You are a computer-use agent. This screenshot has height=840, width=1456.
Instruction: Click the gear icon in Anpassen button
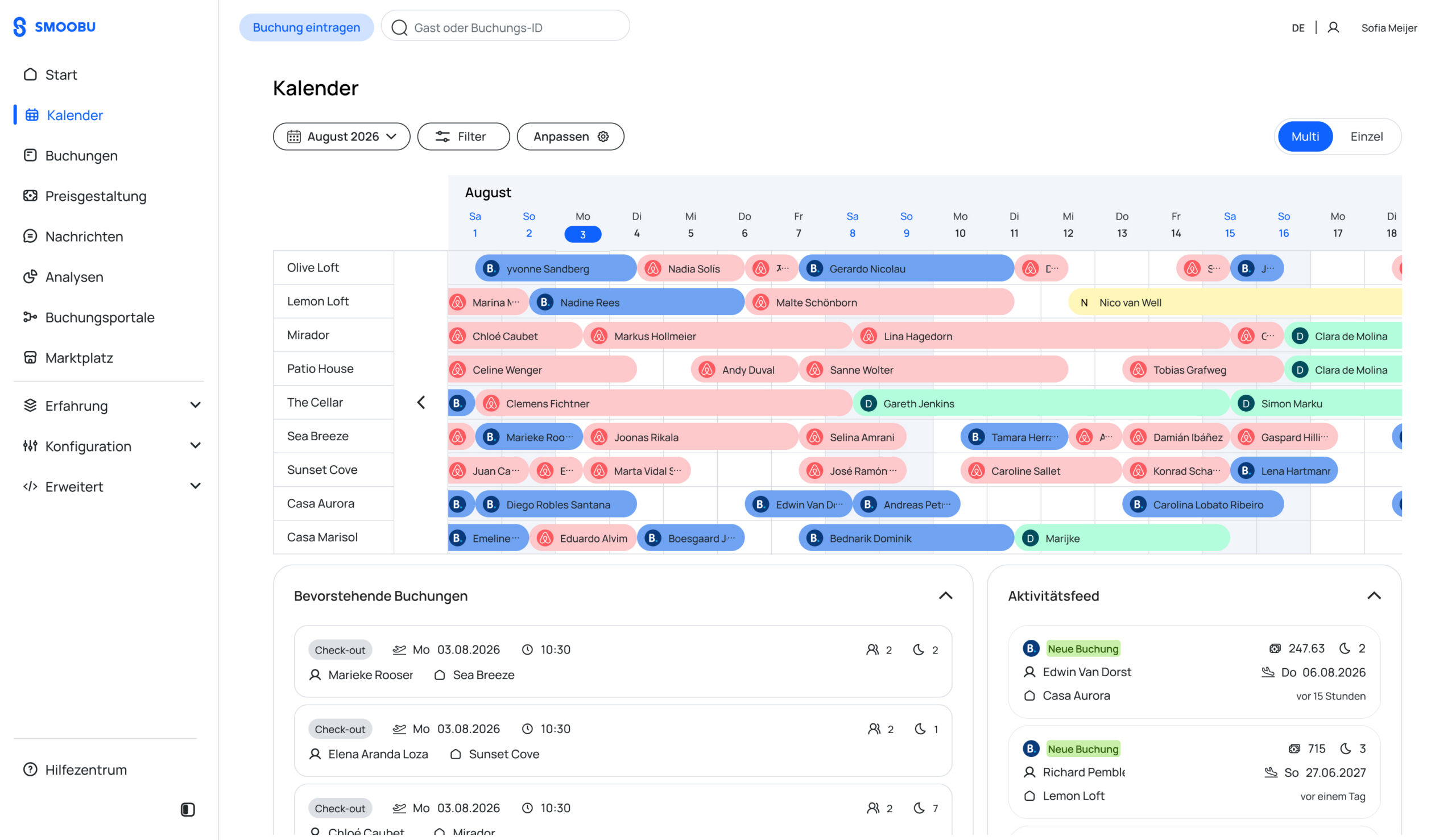(603, 136)
